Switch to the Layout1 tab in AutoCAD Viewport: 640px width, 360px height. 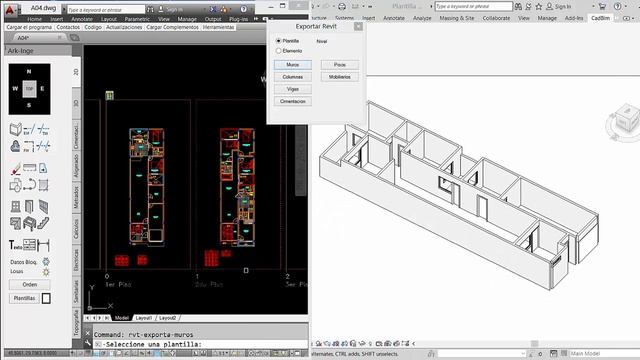click(144, 318)
